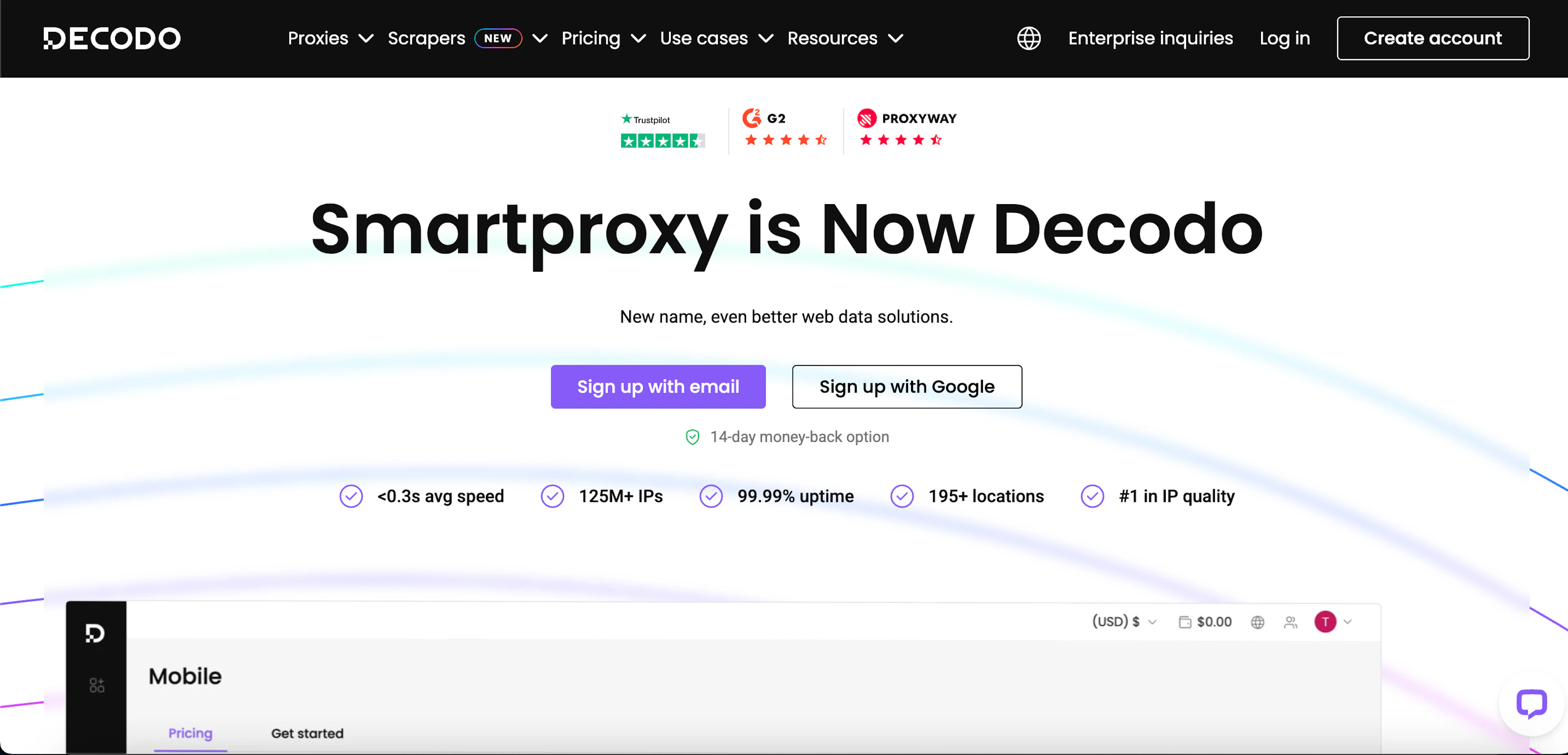This screenshot has width=1568, height=755.
Task: Expand the Proxies menu
Action: click(x=330, y=38)
